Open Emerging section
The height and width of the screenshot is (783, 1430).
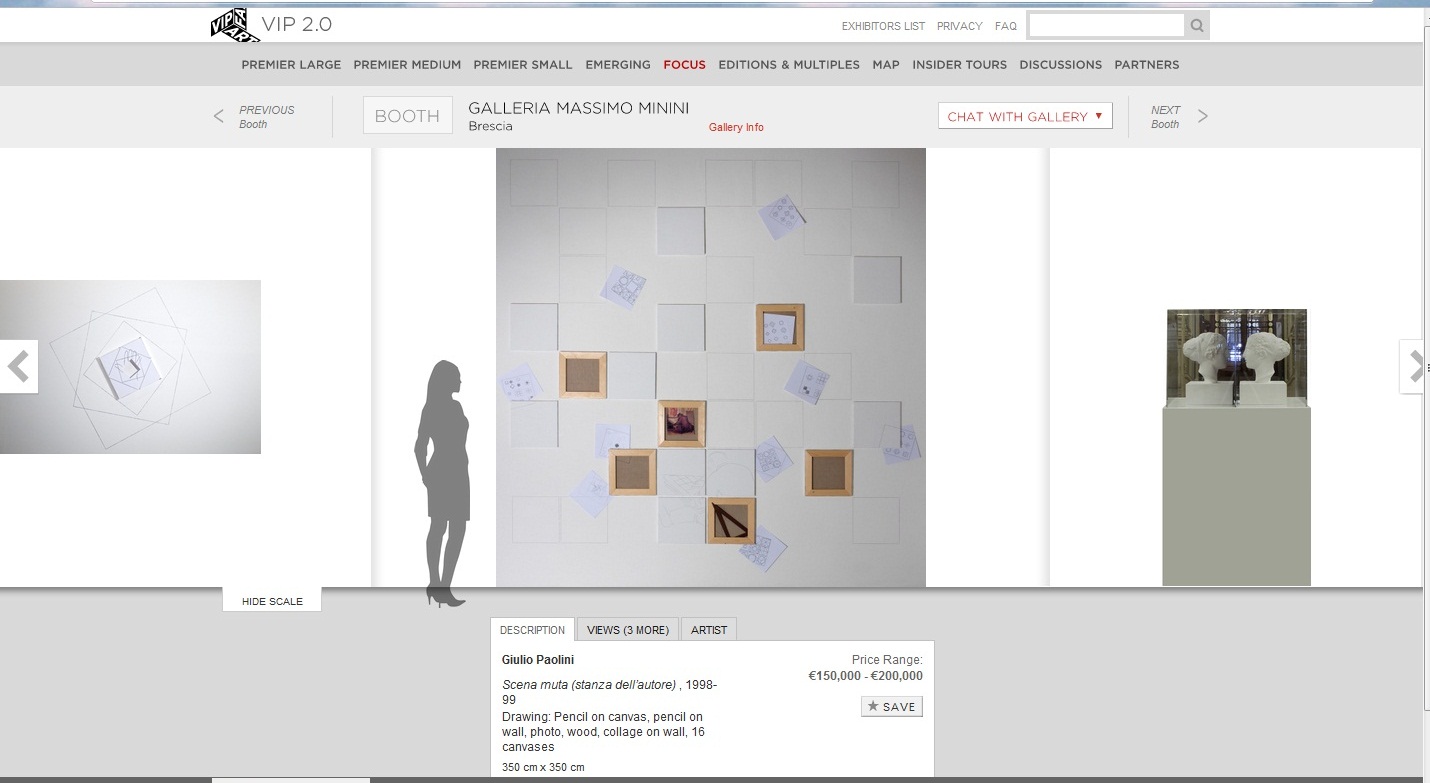click(618, 64)
